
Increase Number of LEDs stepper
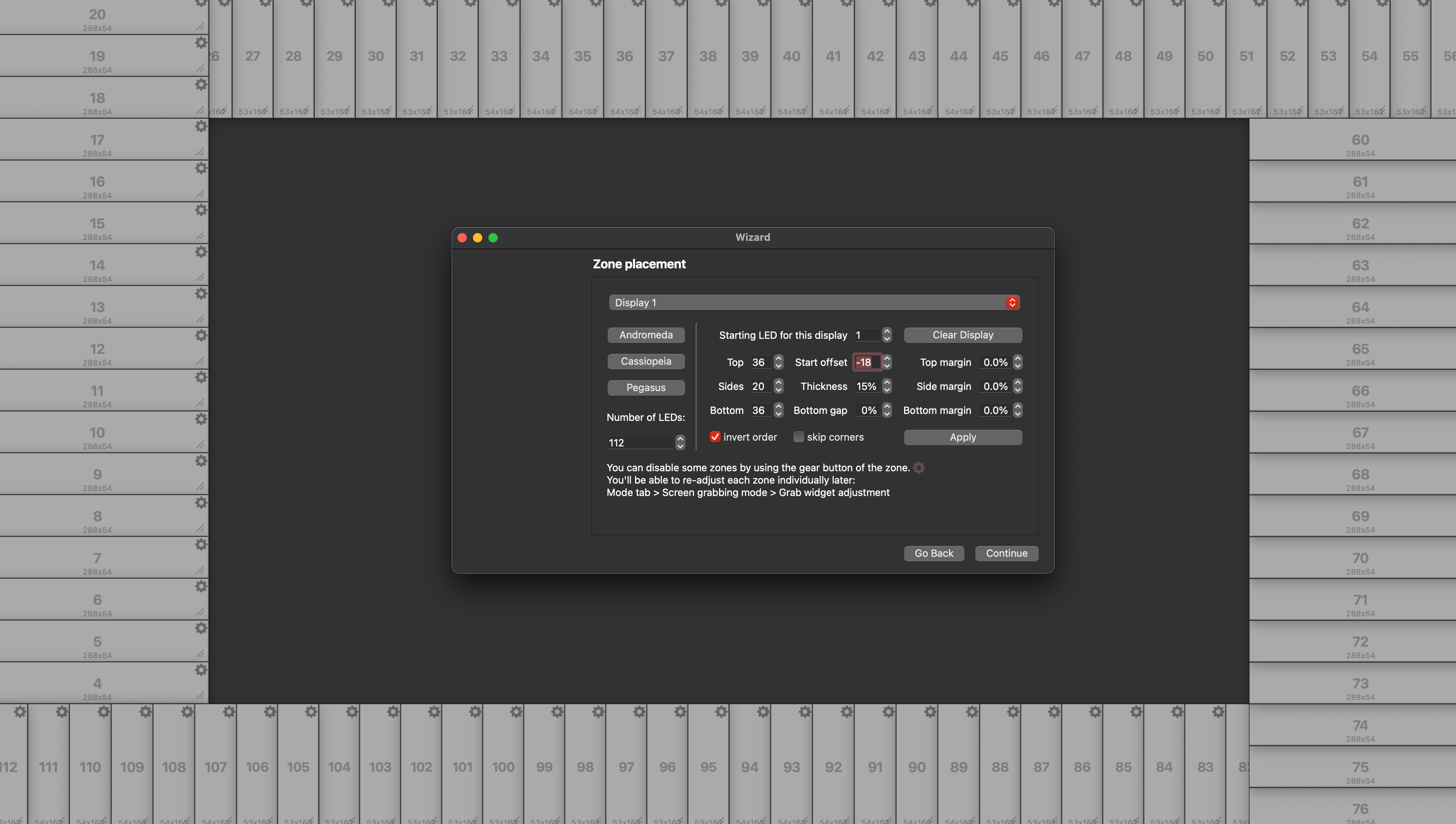click(x=680, y=439)
